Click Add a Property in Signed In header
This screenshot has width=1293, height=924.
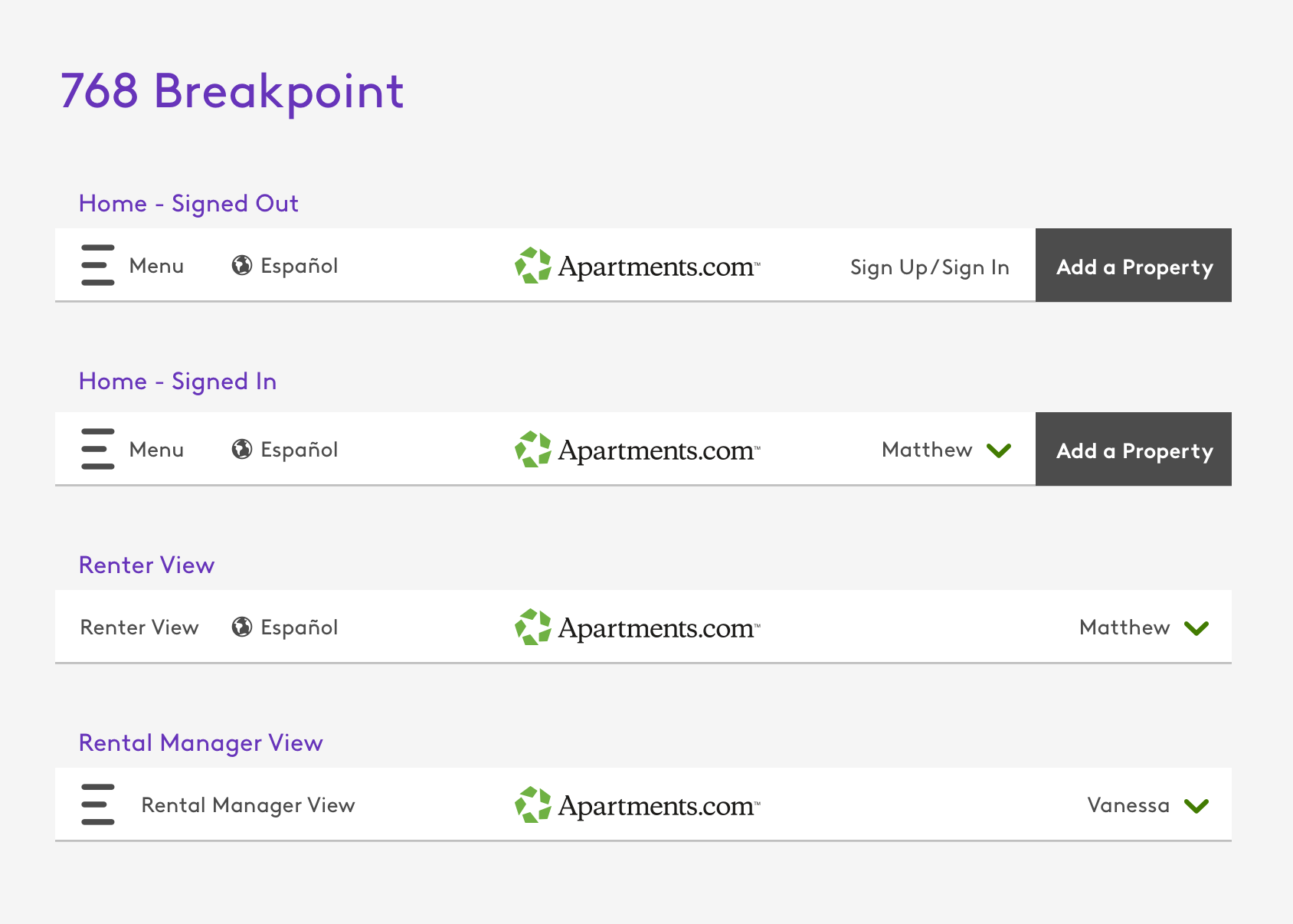(x=1134, y=449)
